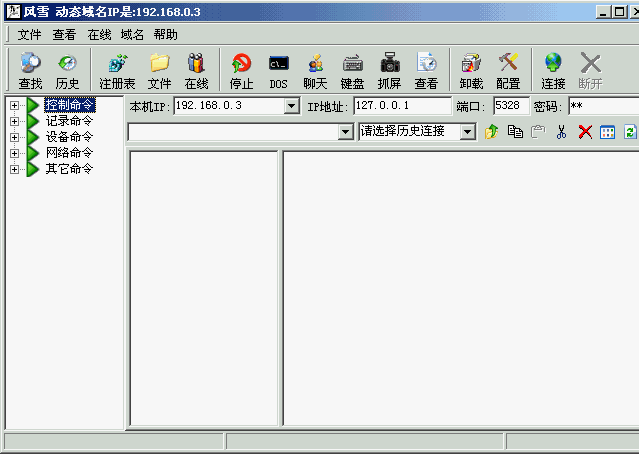
Task: Click the 抓屏 (Screen capture) icon
Action: pyautogui.click(x=390, y=70)
